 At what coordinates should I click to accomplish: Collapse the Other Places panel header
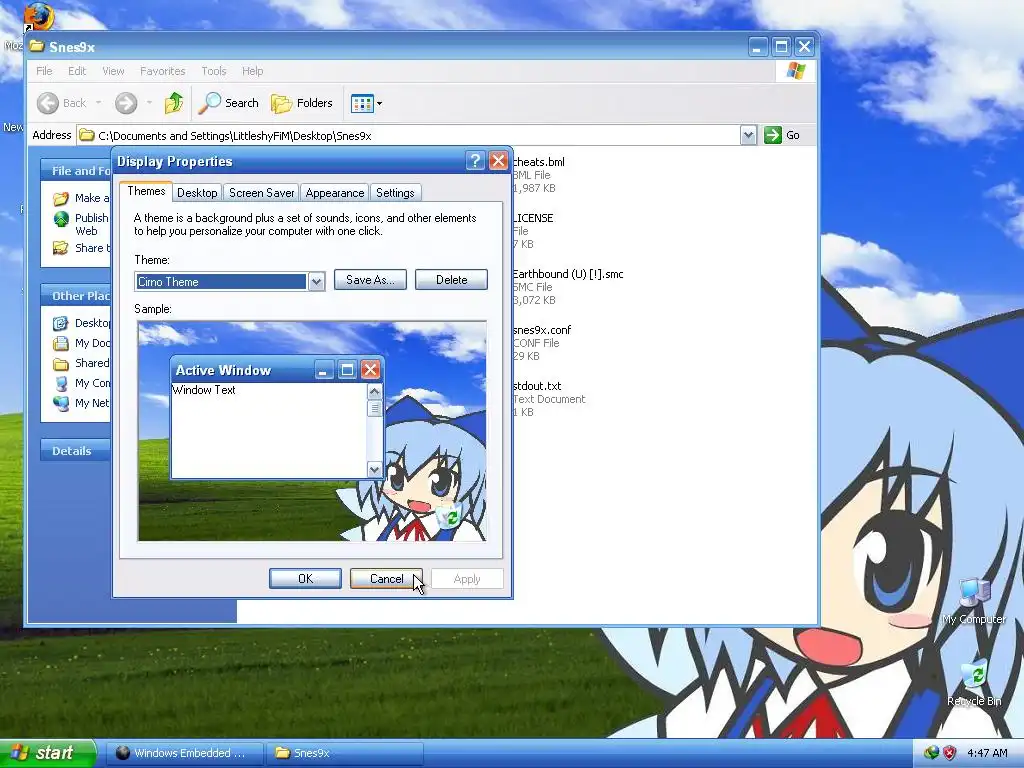(x=75, y=296)
